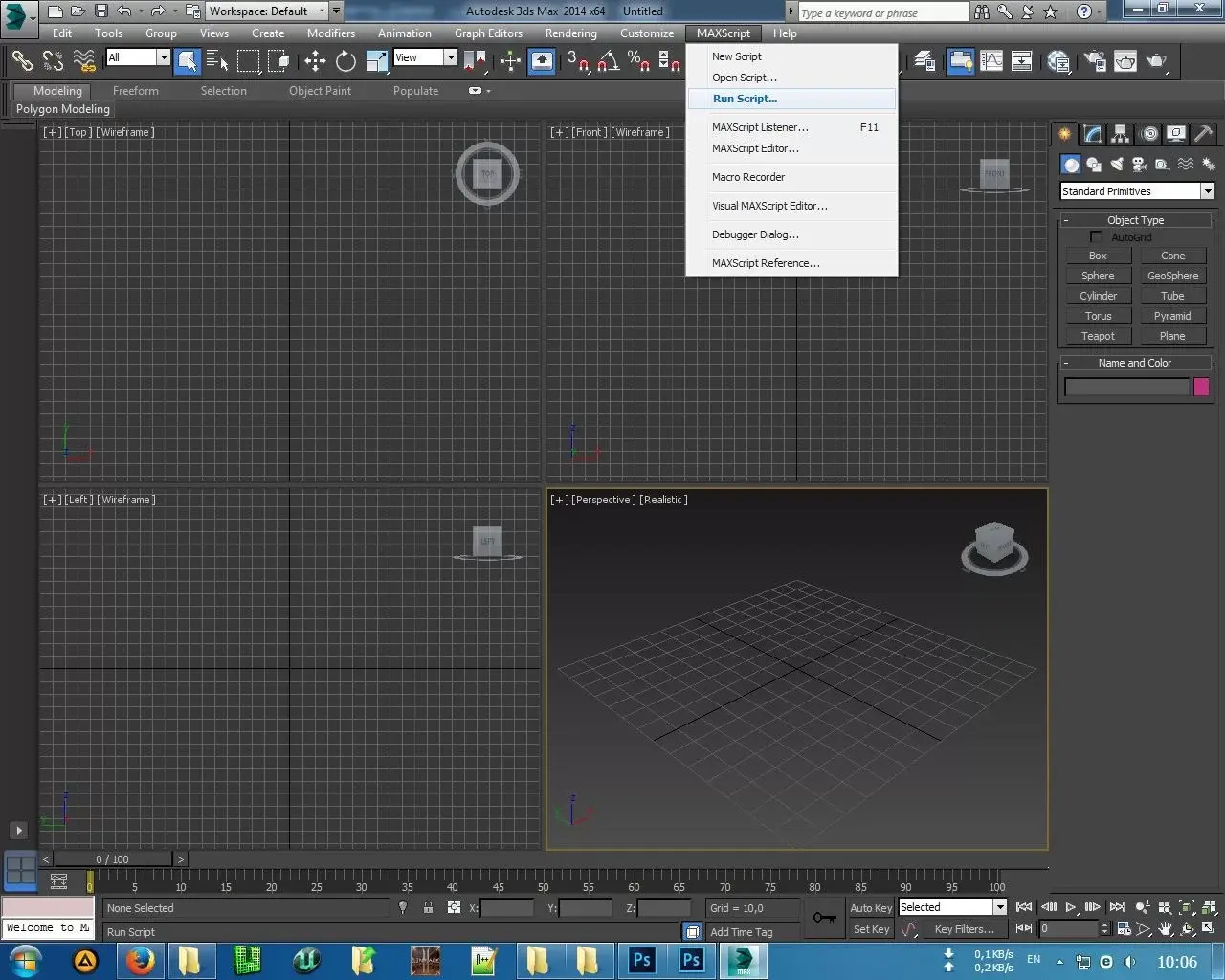Open Select by Name dialog icon

point(217,61)
